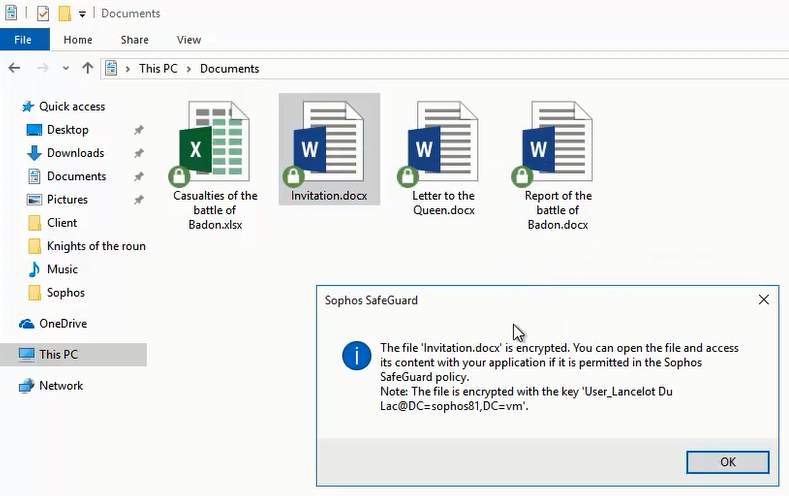Close the Sophos SafeGuard dialog
The image size is (789, 496).
point(763,300)
